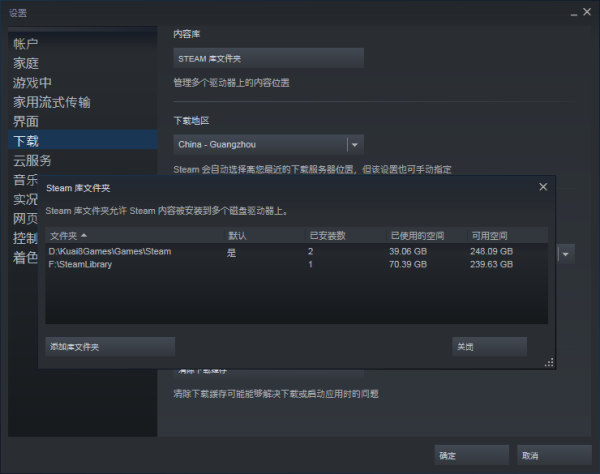600x474 pixels.
Task: Select 帐户 in the settings sidebar
Action: coord(26,44)
